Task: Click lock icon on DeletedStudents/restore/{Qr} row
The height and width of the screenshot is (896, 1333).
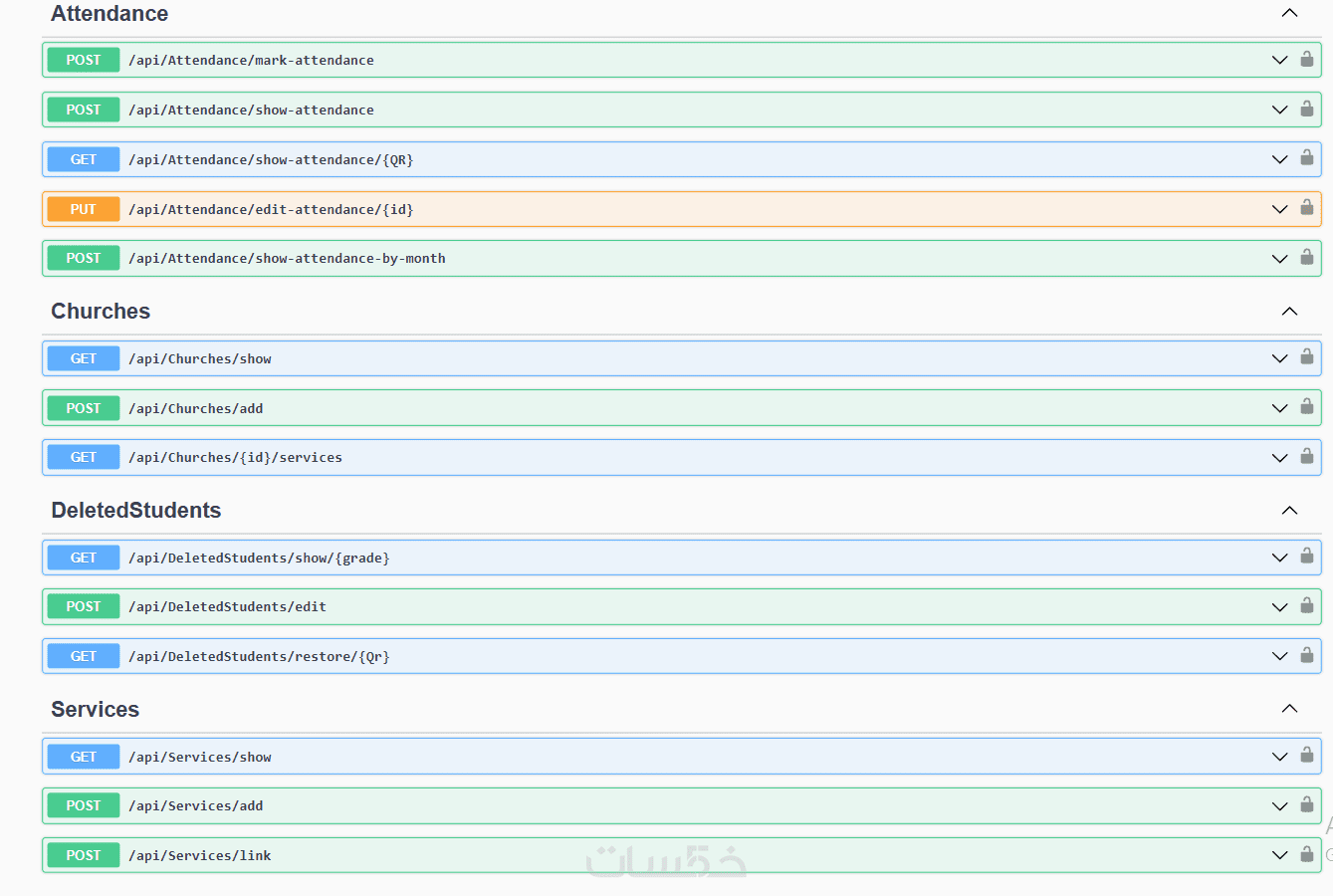Action: point(1307,655)
